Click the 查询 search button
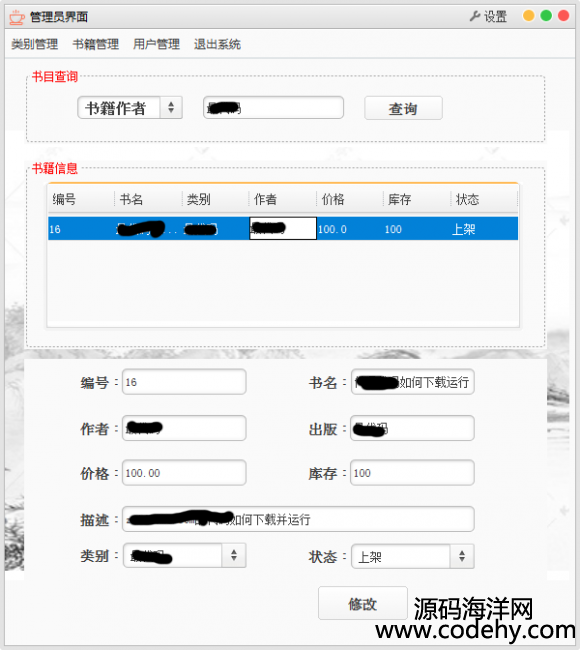Viewport: 580px width, 650px height. pyautogui.click(x=403, y=109)
